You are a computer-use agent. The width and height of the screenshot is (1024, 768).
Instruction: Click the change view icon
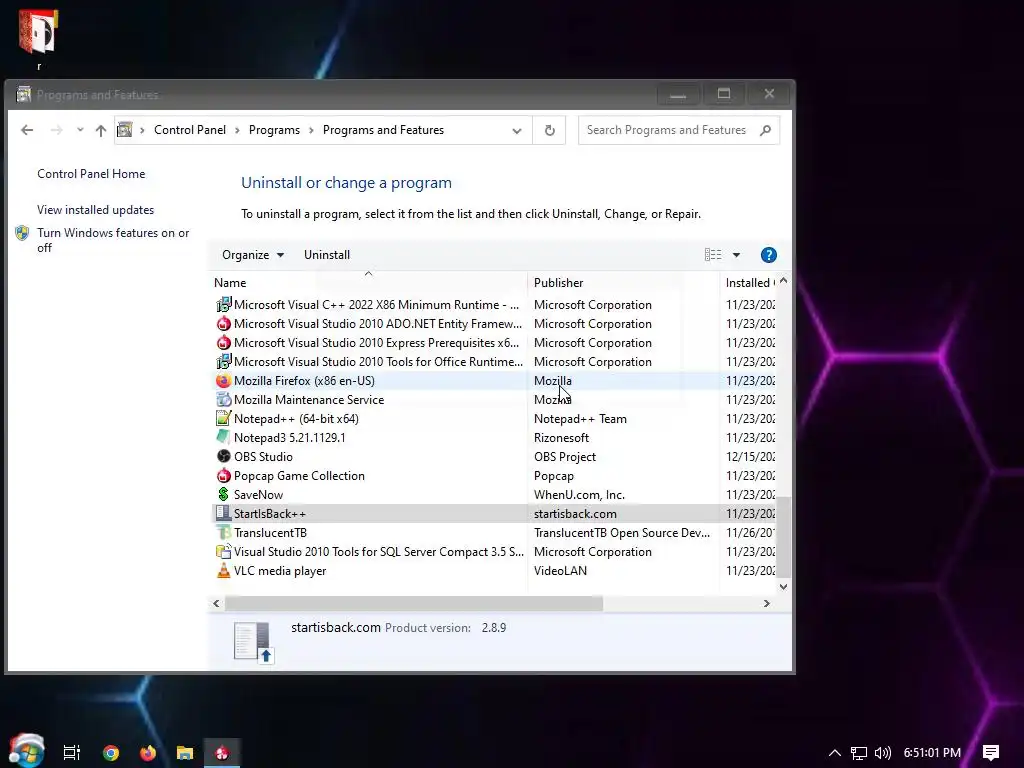point(712,255)
